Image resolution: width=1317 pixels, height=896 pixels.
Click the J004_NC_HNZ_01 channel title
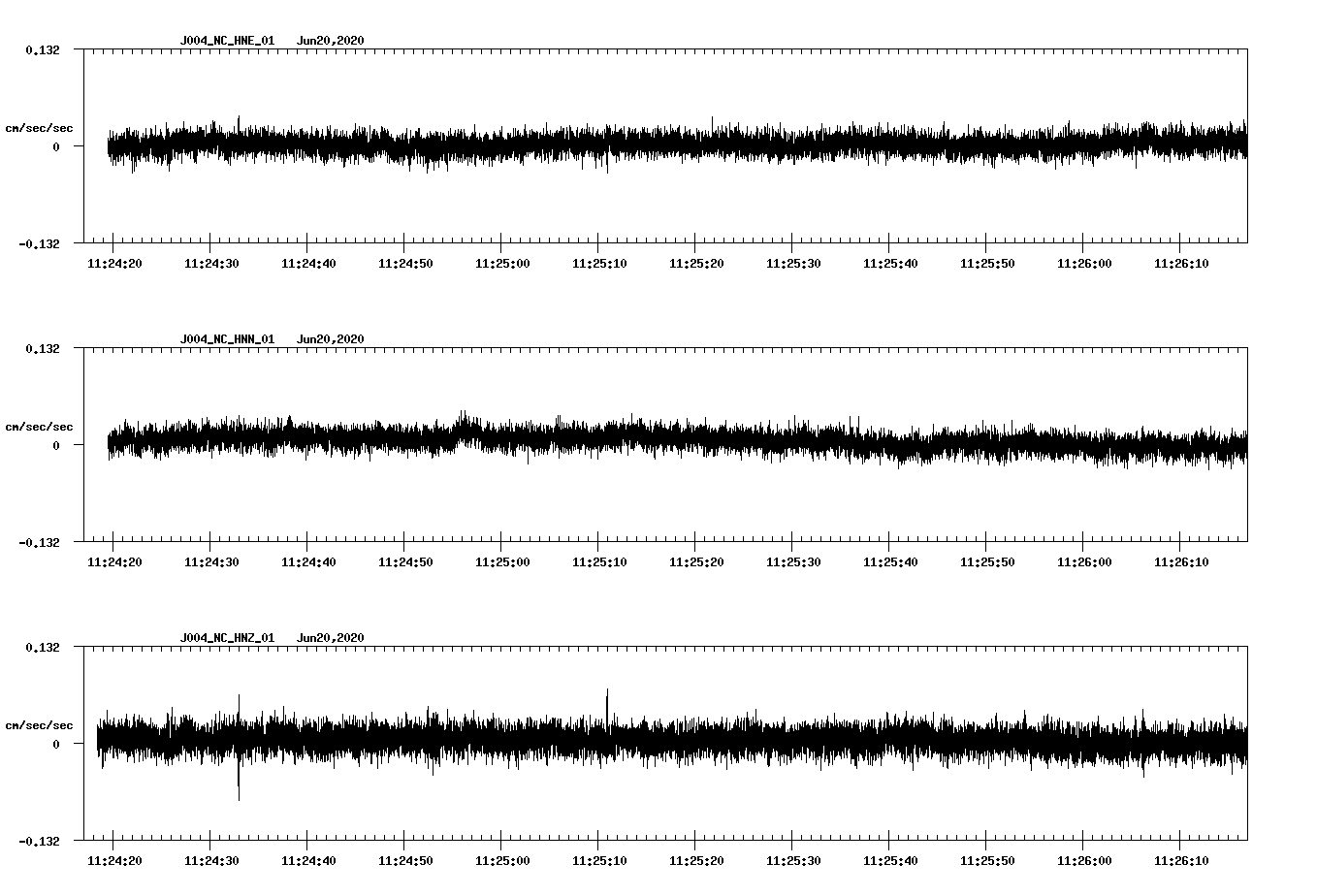[227, 638]
